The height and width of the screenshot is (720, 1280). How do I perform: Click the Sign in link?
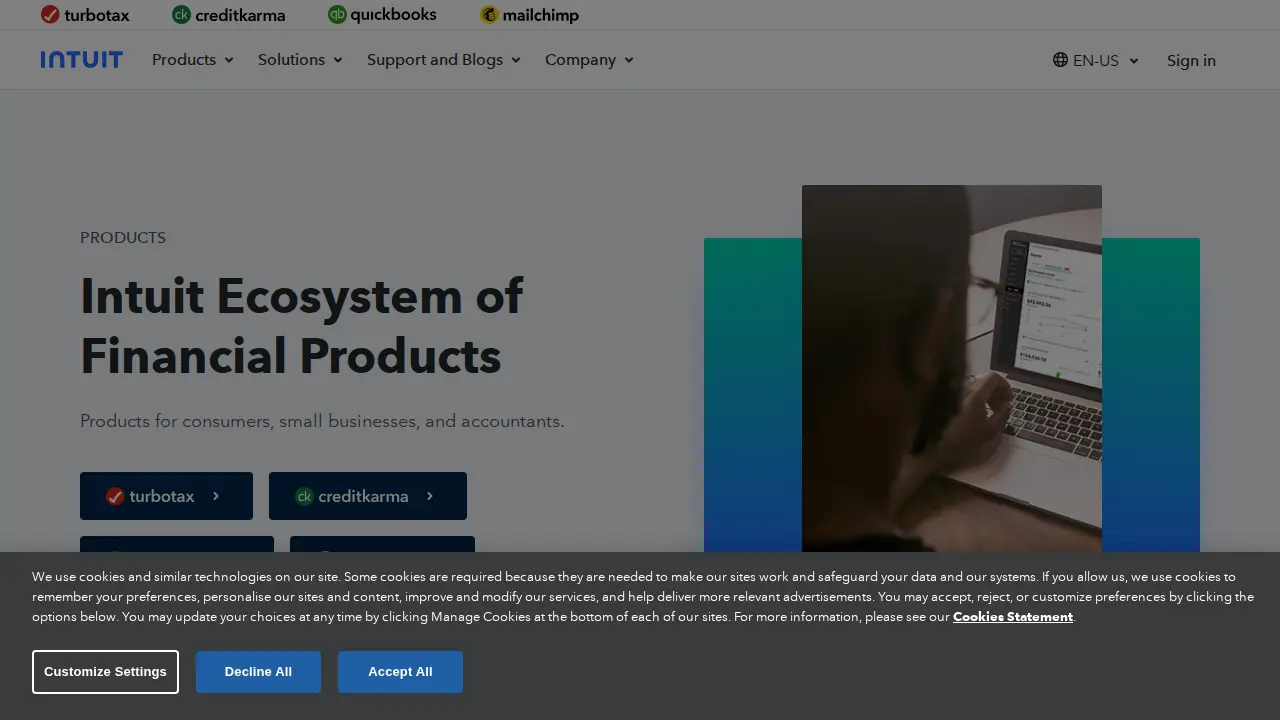tap(1191, 60)
